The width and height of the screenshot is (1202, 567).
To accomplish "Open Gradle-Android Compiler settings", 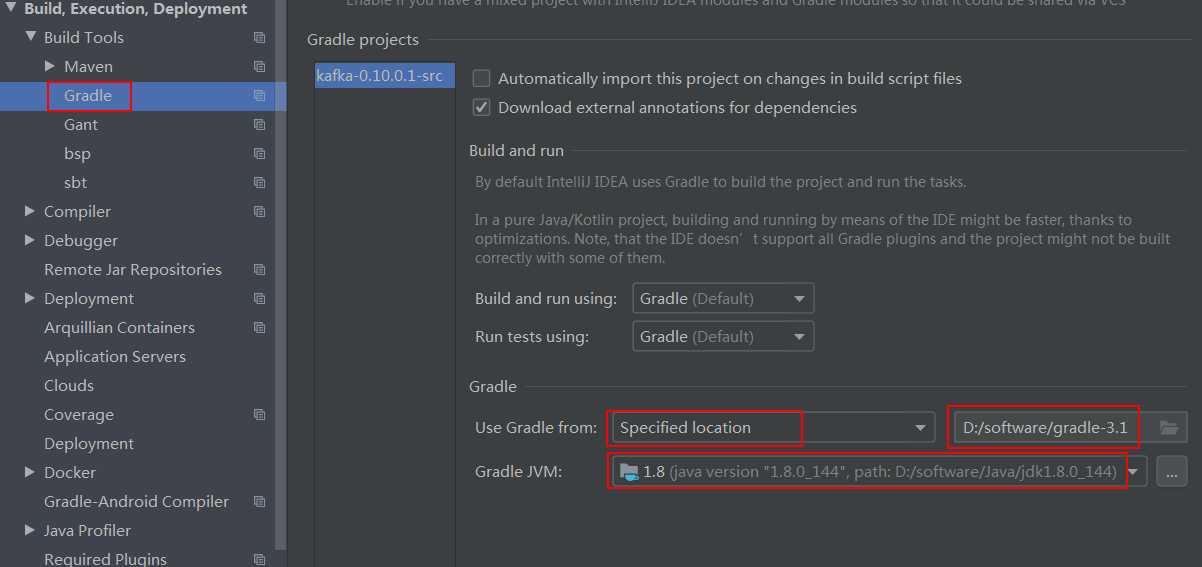I will [x=136, y=502].
